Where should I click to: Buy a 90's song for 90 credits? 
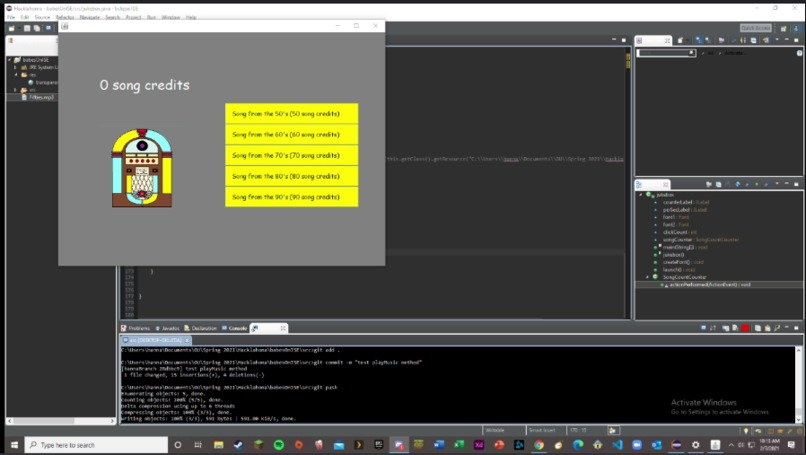pos(291,197)
